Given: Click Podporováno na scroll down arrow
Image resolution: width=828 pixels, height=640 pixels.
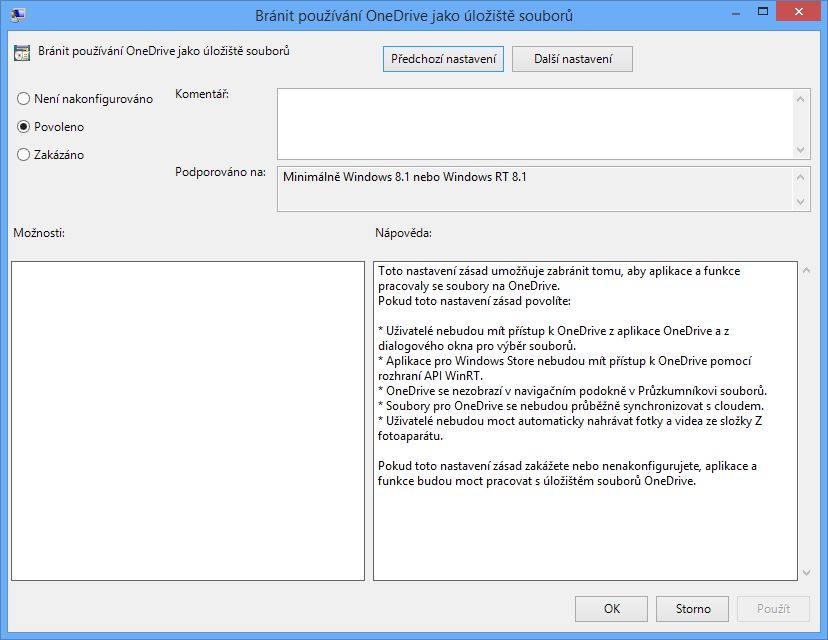Looking at the screenshot, I should (x=801, y=202).
